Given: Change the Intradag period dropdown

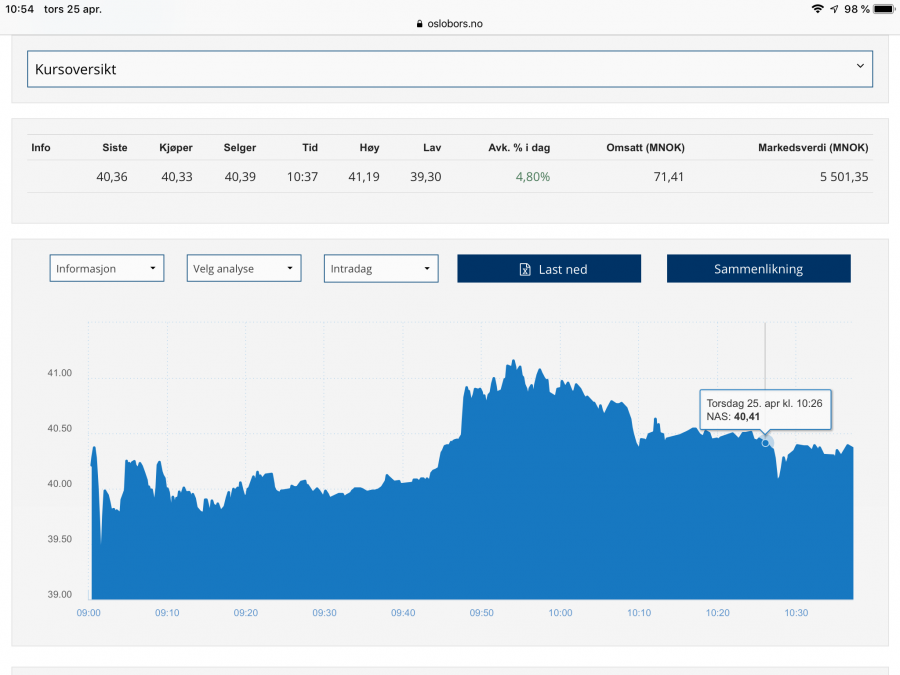Looking at the screenshot, I should point(380,268).
